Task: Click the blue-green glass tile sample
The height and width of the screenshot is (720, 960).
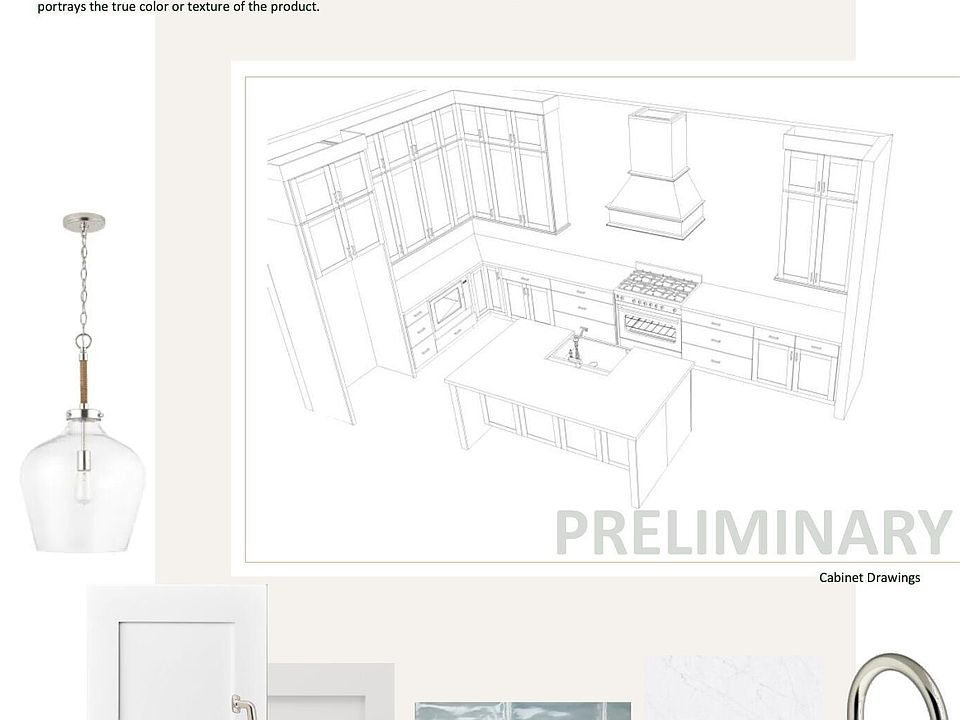Action: click(x=522, y=711)
